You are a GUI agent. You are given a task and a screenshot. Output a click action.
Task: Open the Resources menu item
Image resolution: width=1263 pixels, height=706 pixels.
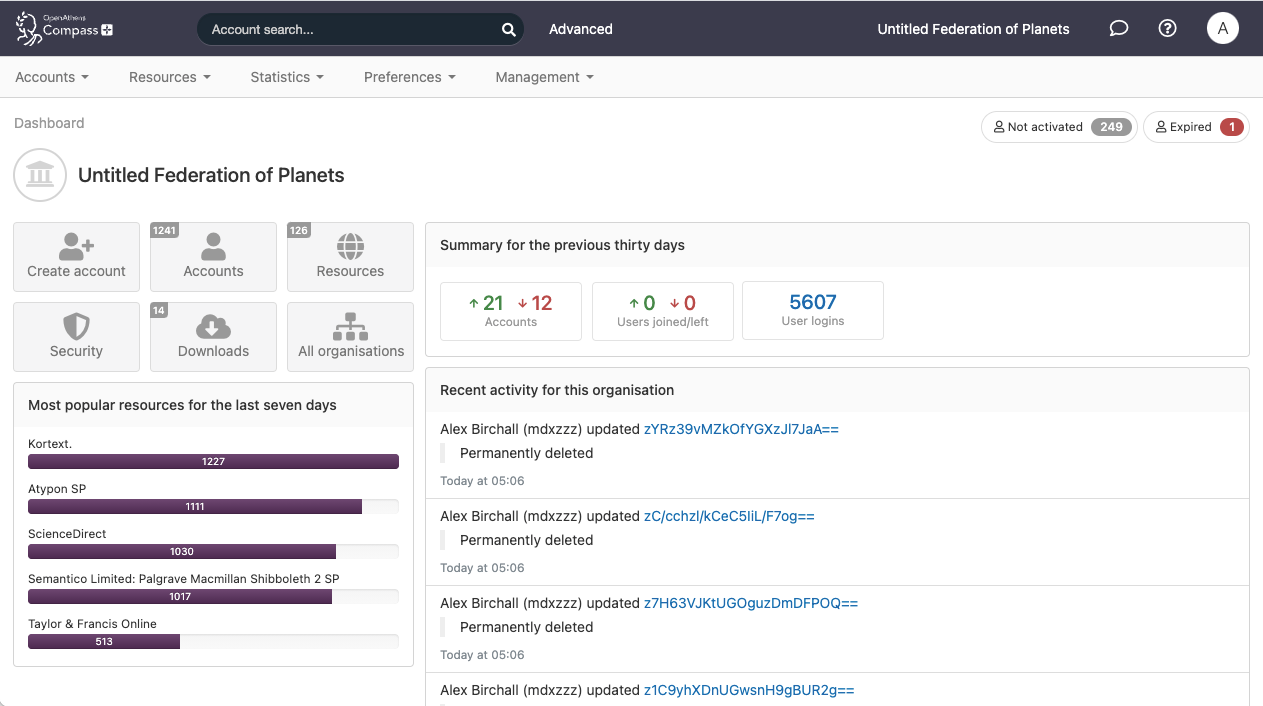point(169,77)
